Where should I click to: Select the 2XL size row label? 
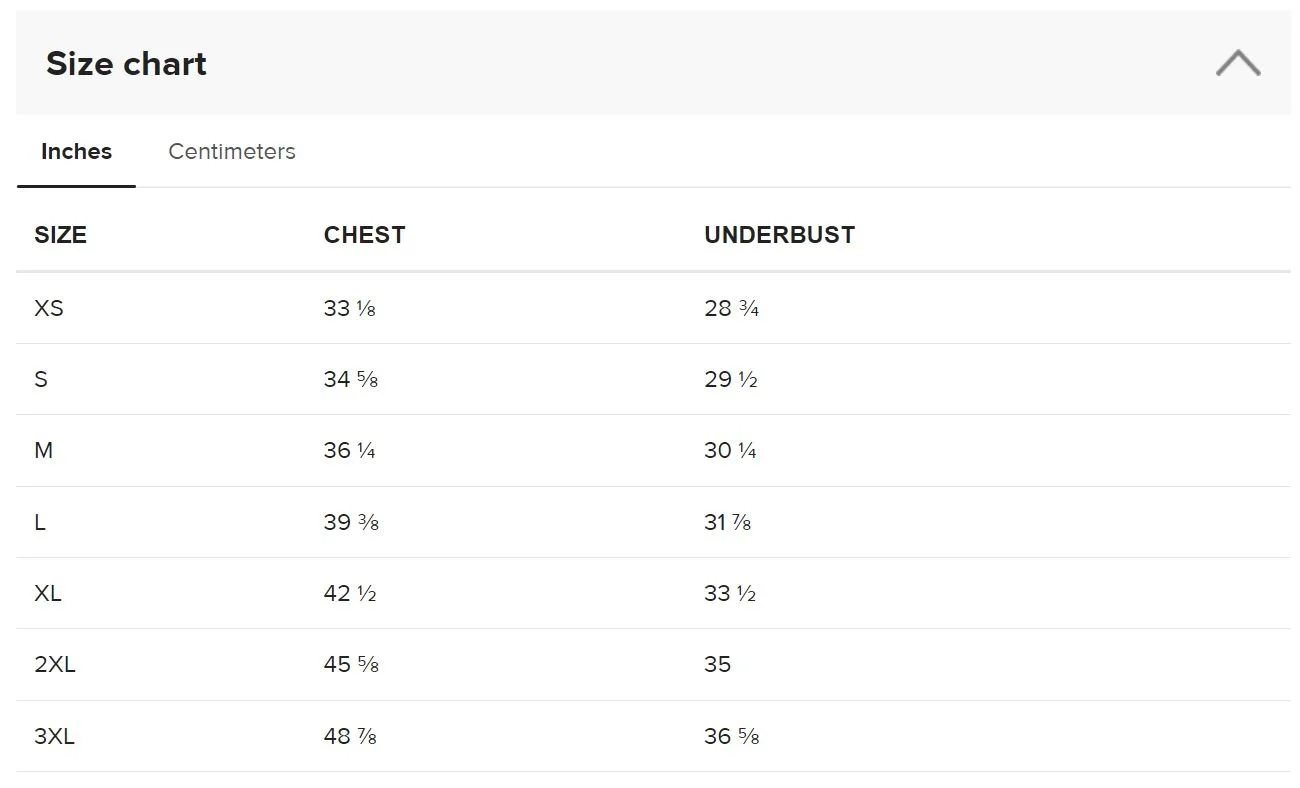(55, 664)
